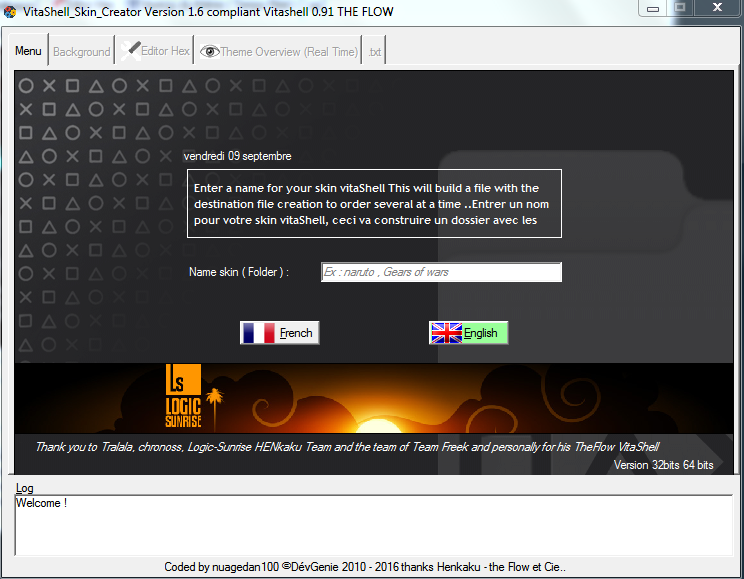
Task: Click the skin instructions text box
Action: pyautogui.click(x=374, y=203)
